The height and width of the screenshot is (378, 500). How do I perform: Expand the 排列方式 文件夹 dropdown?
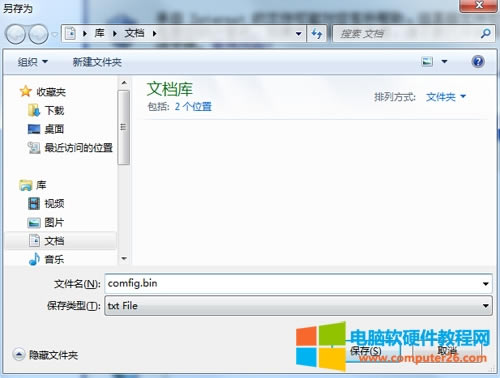coord(446,97)
